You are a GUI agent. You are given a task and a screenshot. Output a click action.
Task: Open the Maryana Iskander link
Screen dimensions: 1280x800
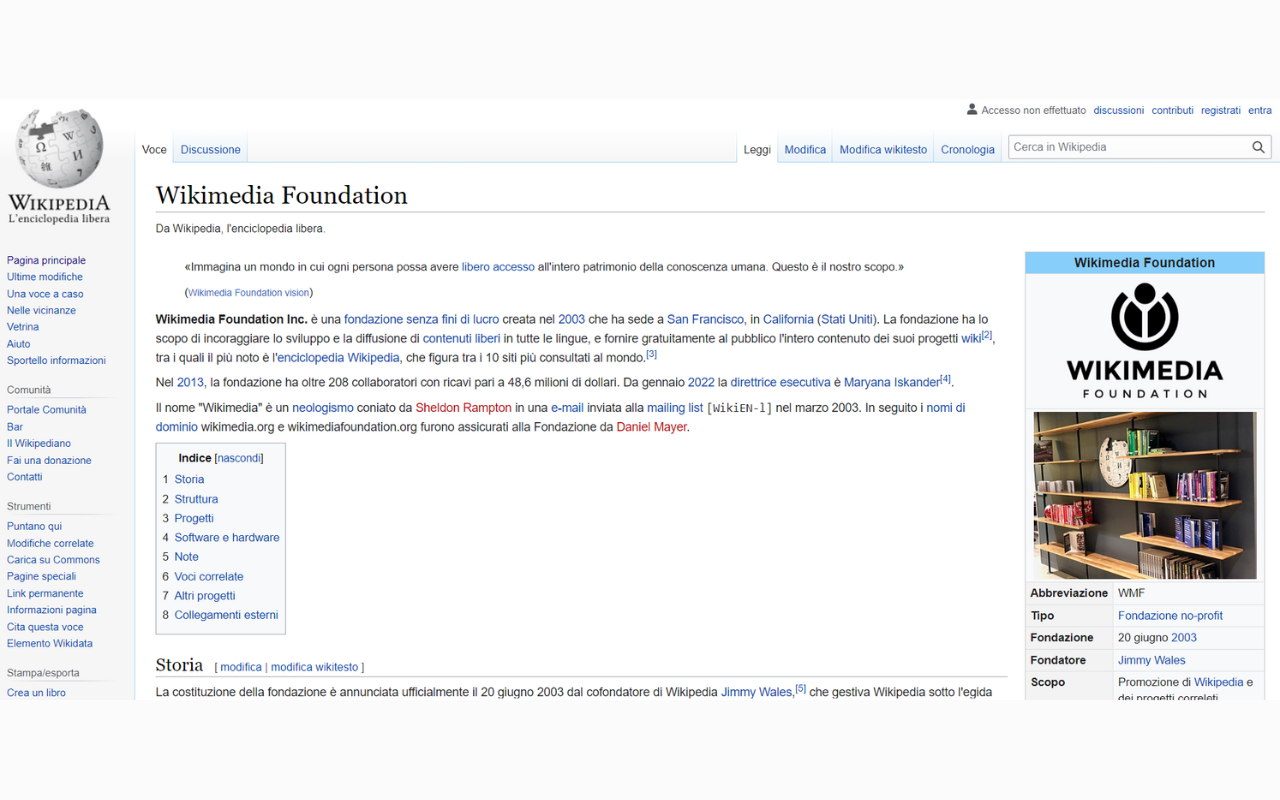[x=892, y=382]
